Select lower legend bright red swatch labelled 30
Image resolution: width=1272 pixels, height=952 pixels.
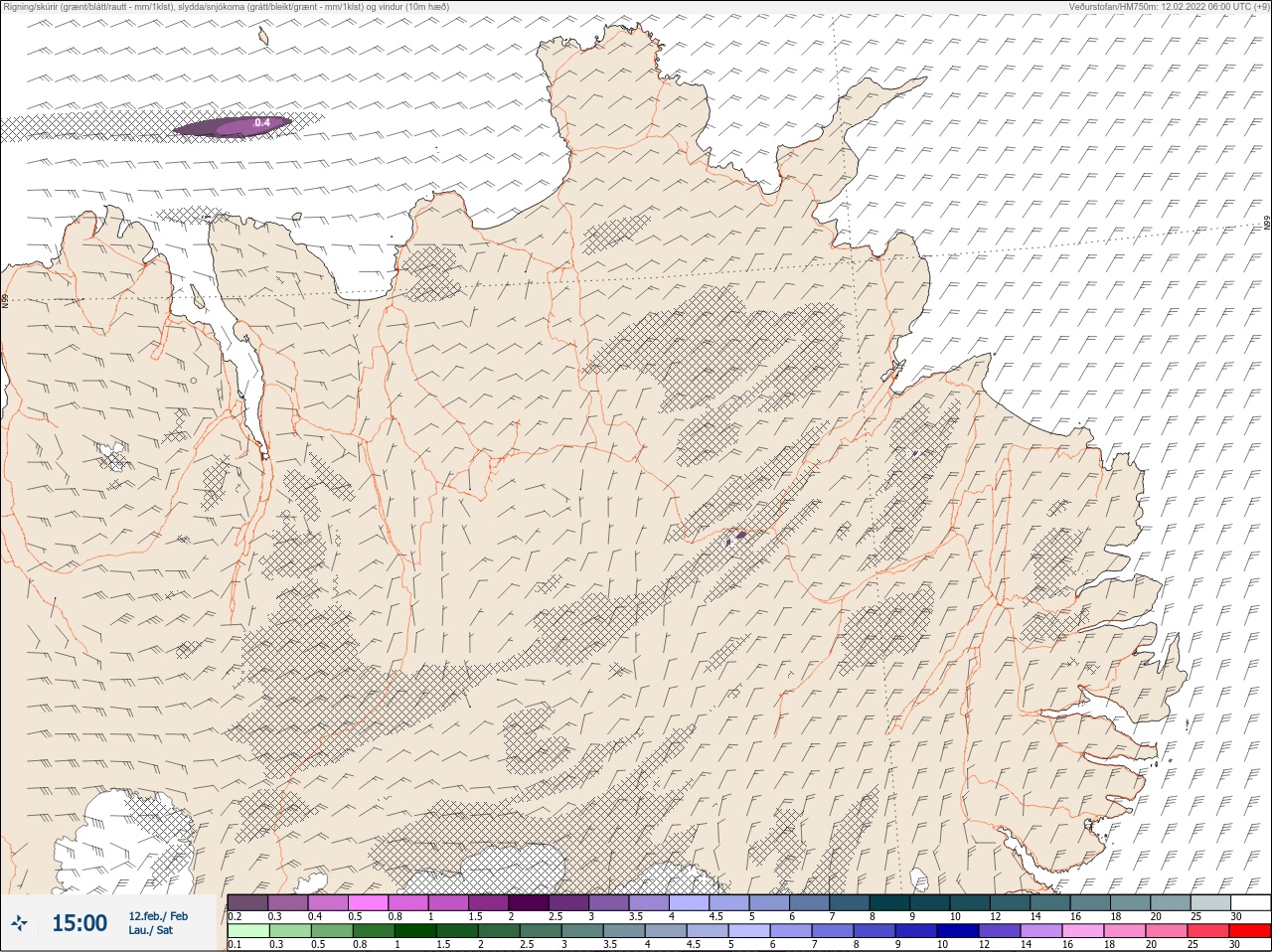1250,931
